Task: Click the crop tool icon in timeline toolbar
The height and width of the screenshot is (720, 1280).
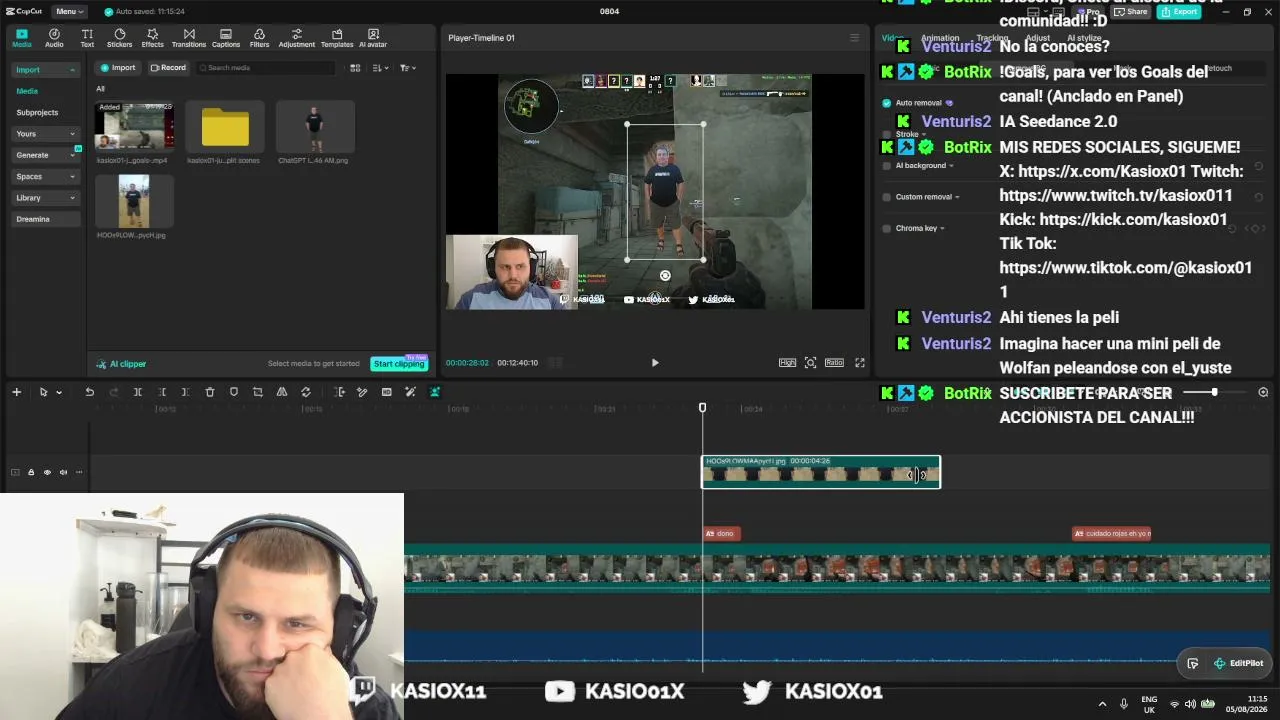Action: point(258,392)
